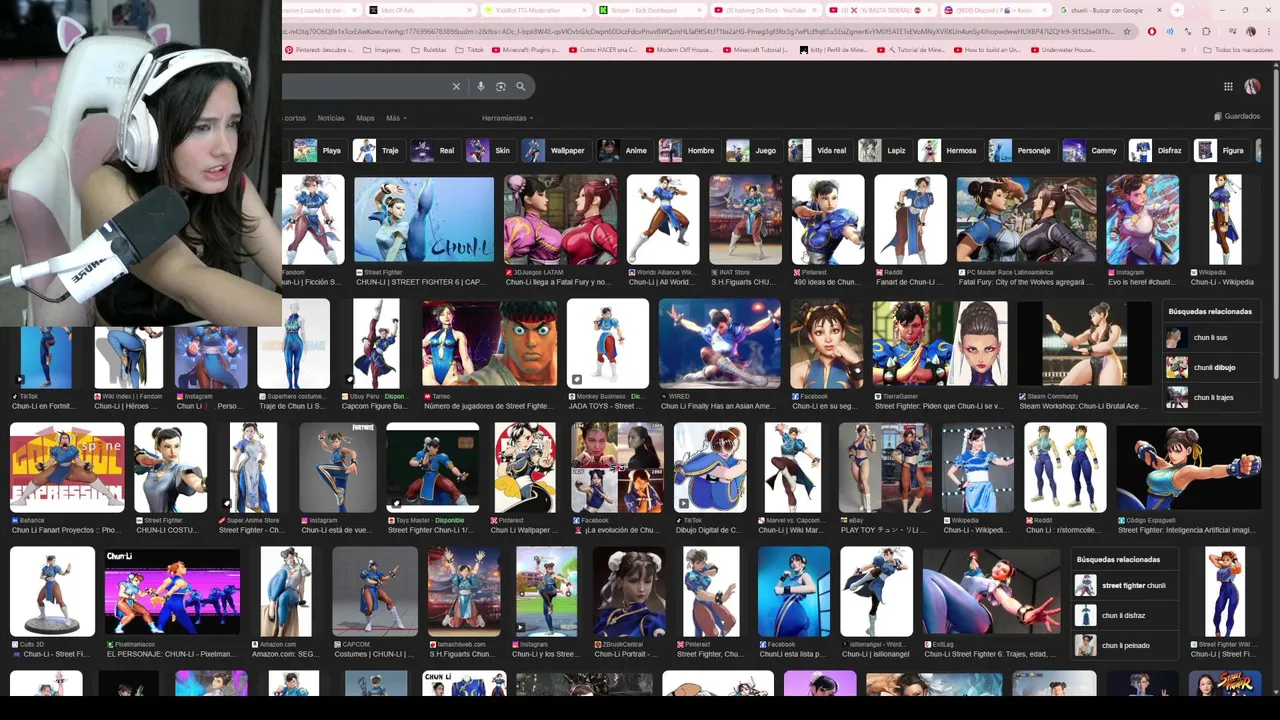Filter images by Vida real chip
1280x720 pixels.
tap(819, 151)
